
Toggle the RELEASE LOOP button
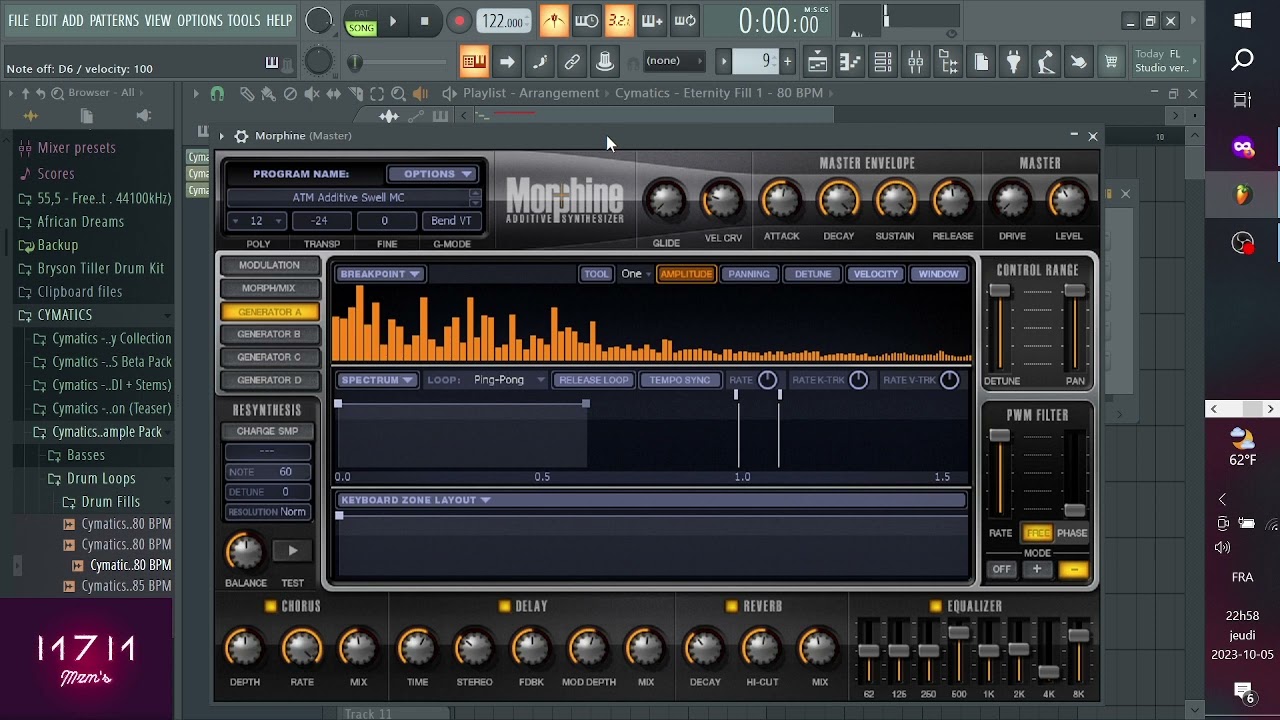coord(594,380)
